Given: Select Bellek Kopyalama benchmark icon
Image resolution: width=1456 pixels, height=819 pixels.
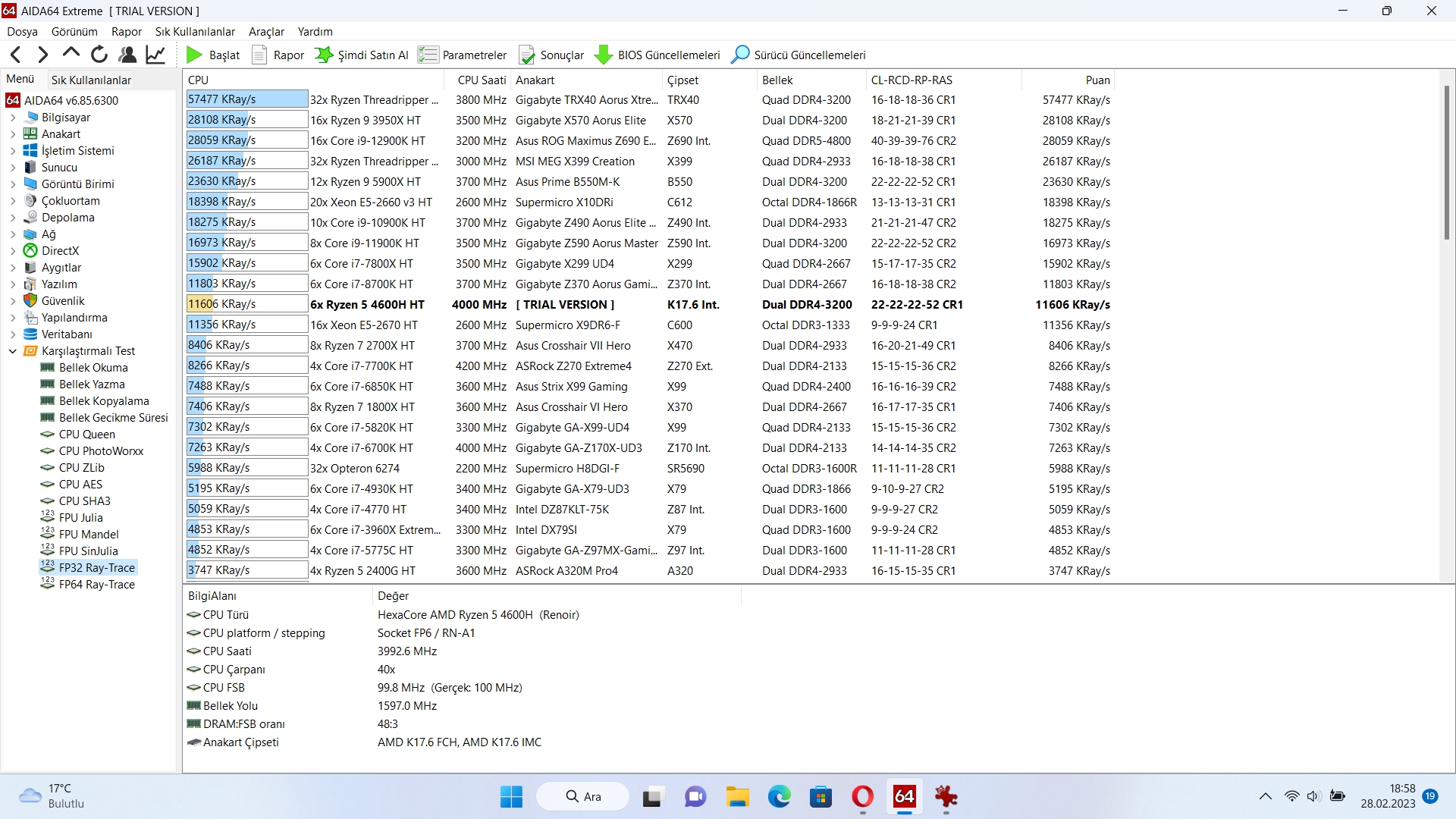Looking at the screenshot, I should pos(47,400).
